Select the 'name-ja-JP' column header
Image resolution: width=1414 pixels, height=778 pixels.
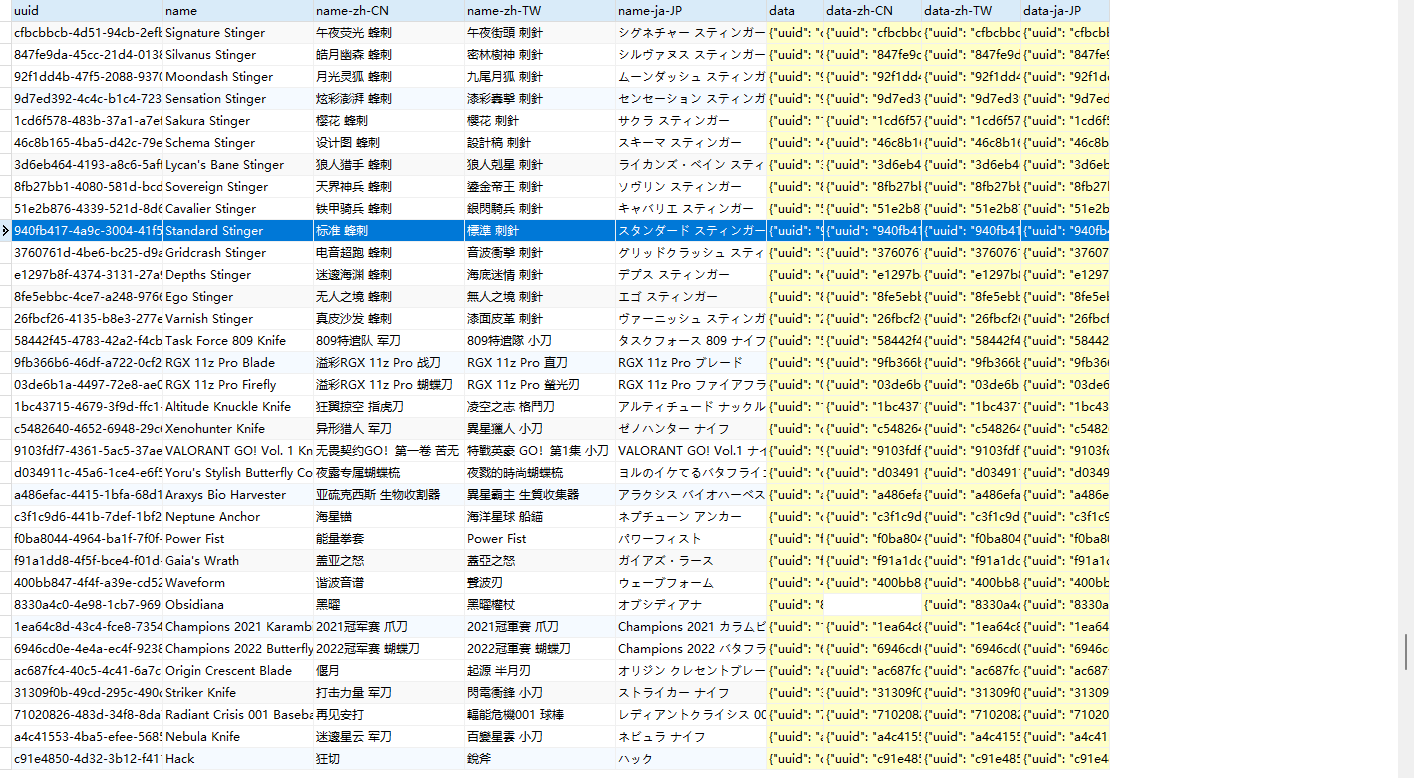pyautogui.click(x=690, y=11)
